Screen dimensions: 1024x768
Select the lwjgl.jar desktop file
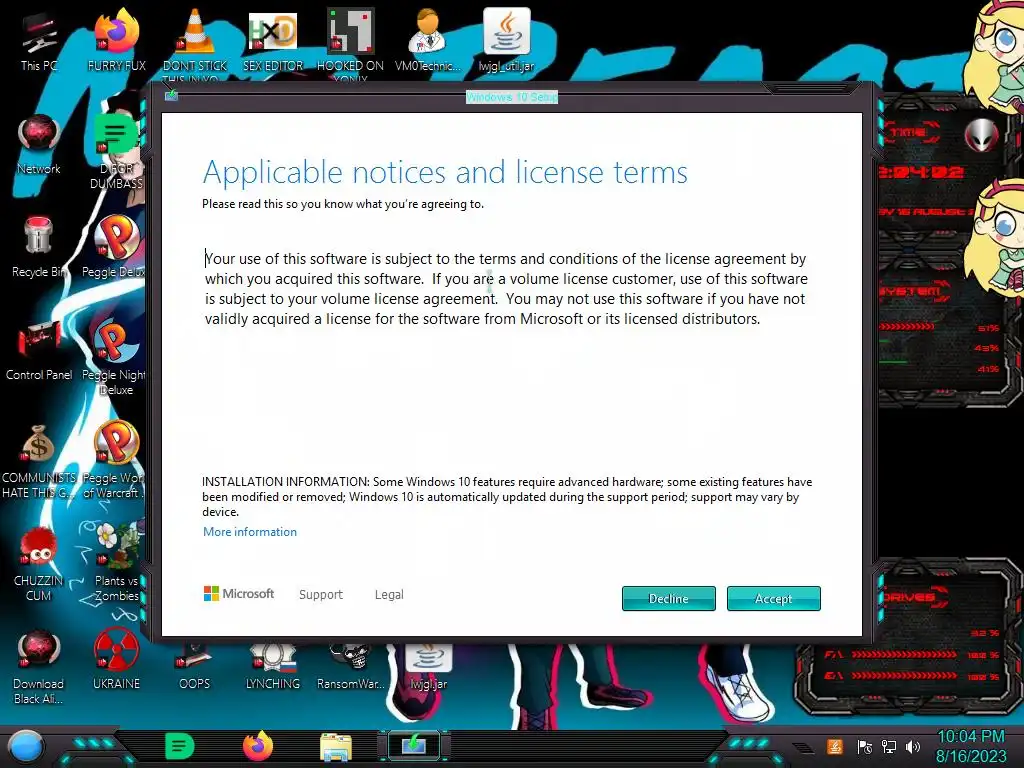pos(428,667)
